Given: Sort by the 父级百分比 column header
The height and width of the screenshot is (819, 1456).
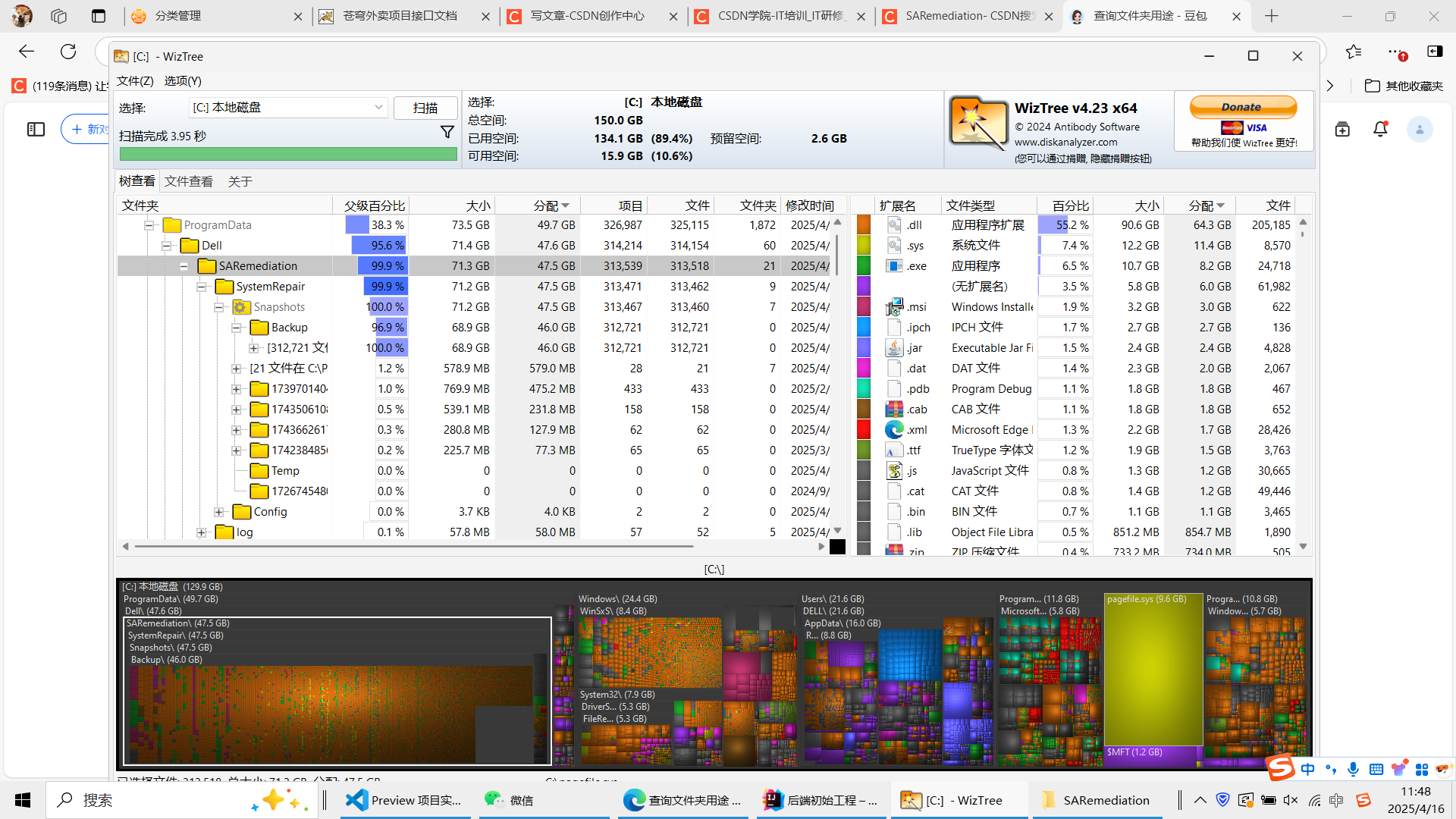Looking at the screenshot, I should [x=374, y=206].
